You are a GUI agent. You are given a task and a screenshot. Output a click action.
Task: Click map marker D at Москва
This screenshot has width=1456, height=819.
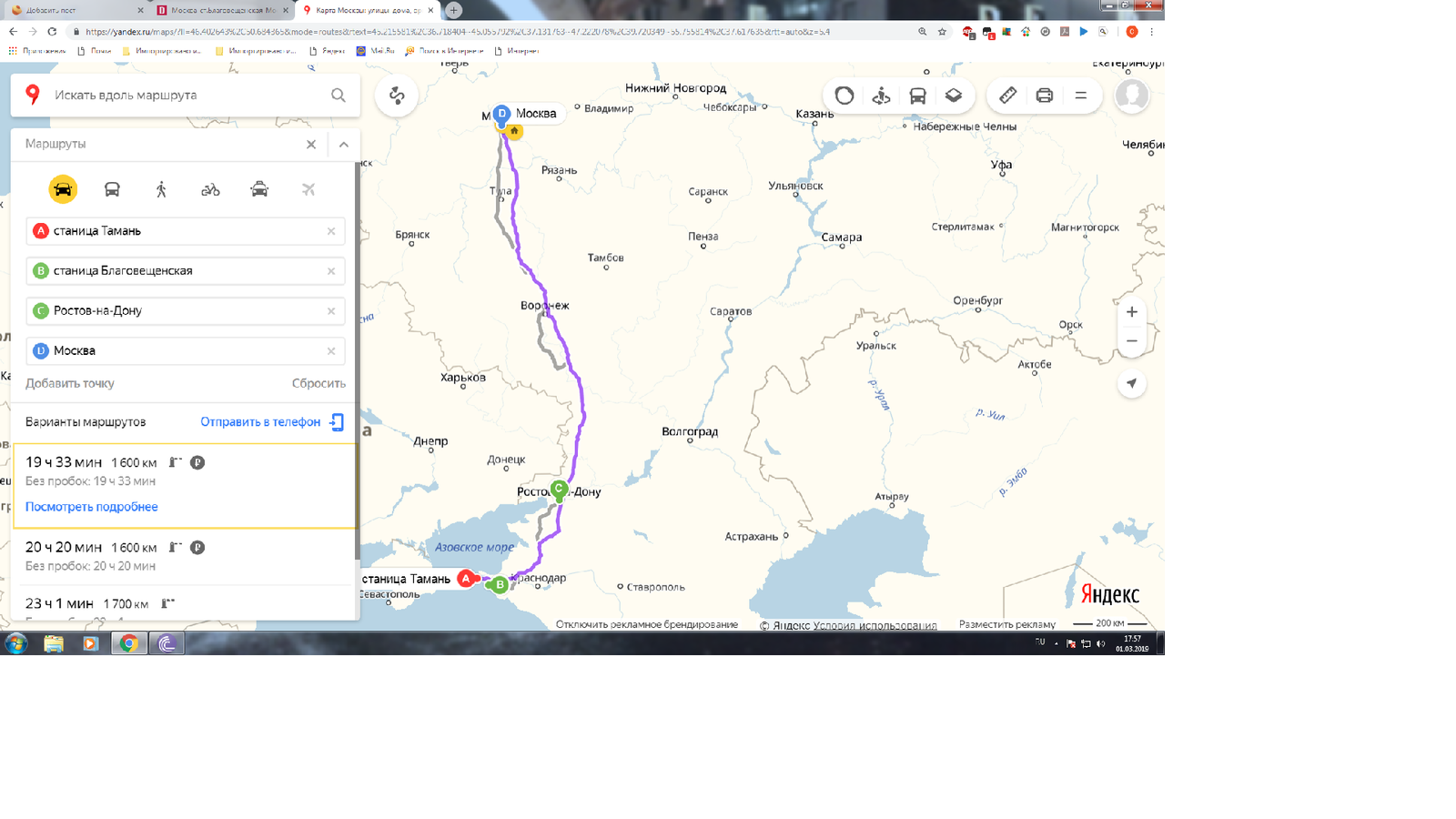click(501, 115)
